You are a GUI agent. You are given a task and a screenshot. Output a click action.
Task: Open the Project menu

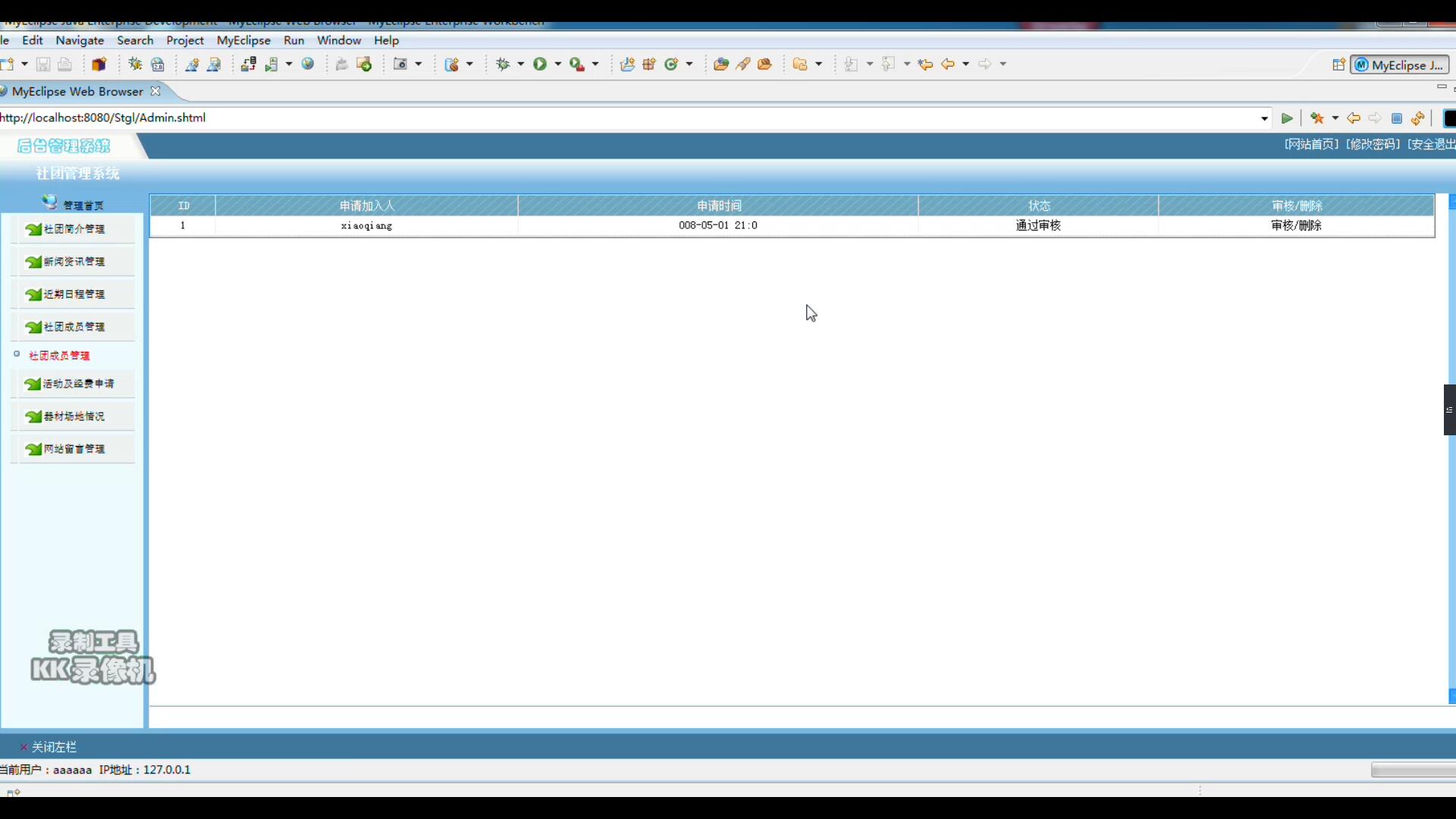click(185, 40)
